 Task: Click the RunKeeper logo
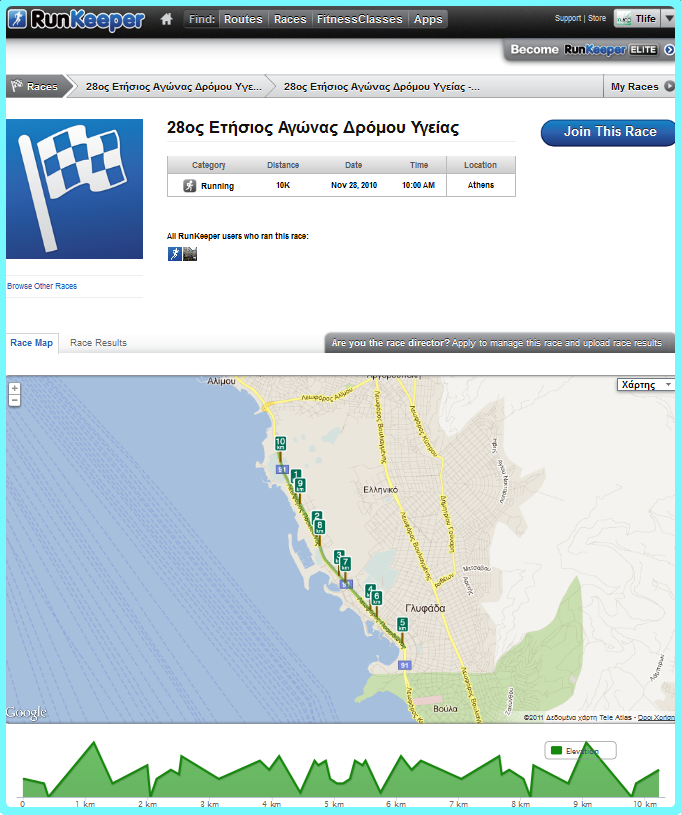[x=76, y=20]
